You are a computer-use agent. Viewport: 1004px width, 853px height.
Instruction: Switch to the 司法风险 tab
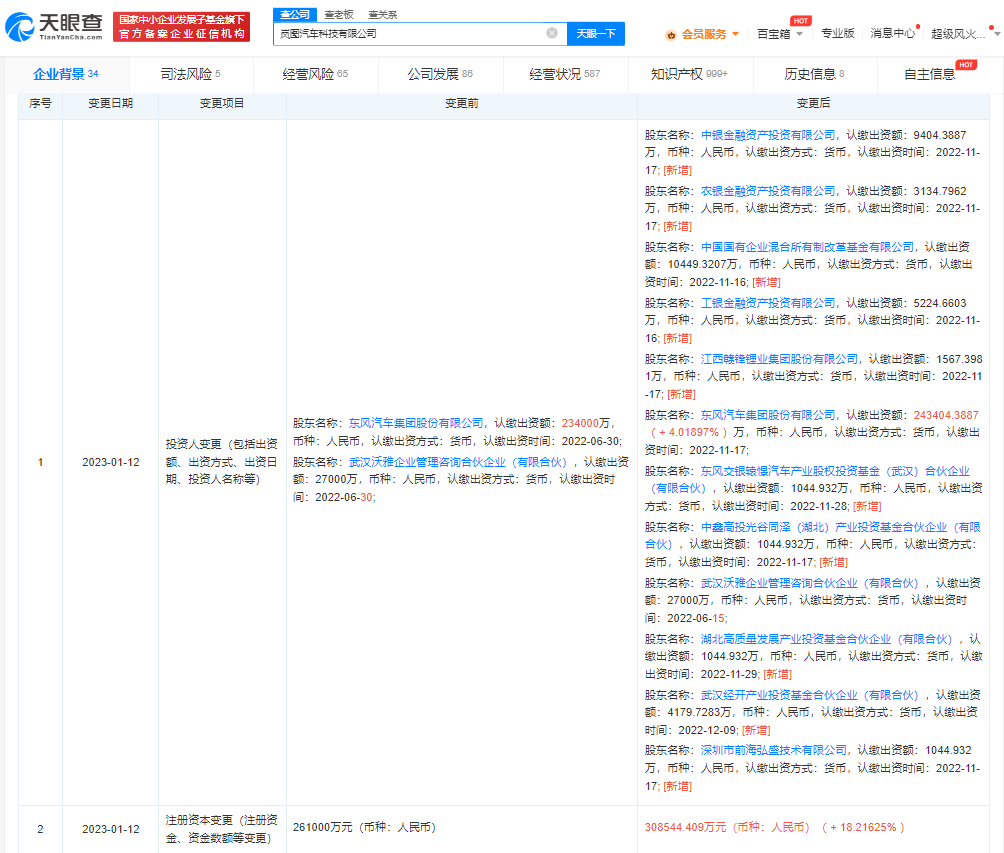point(190,74)
